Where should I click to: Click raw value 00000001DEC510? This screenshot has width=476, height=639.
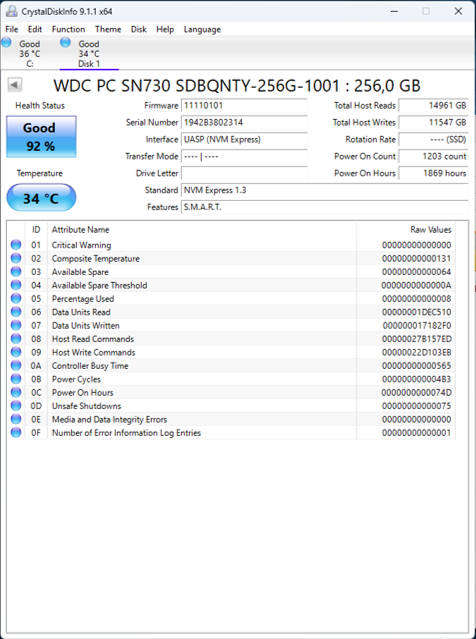[x=416, y=312]
